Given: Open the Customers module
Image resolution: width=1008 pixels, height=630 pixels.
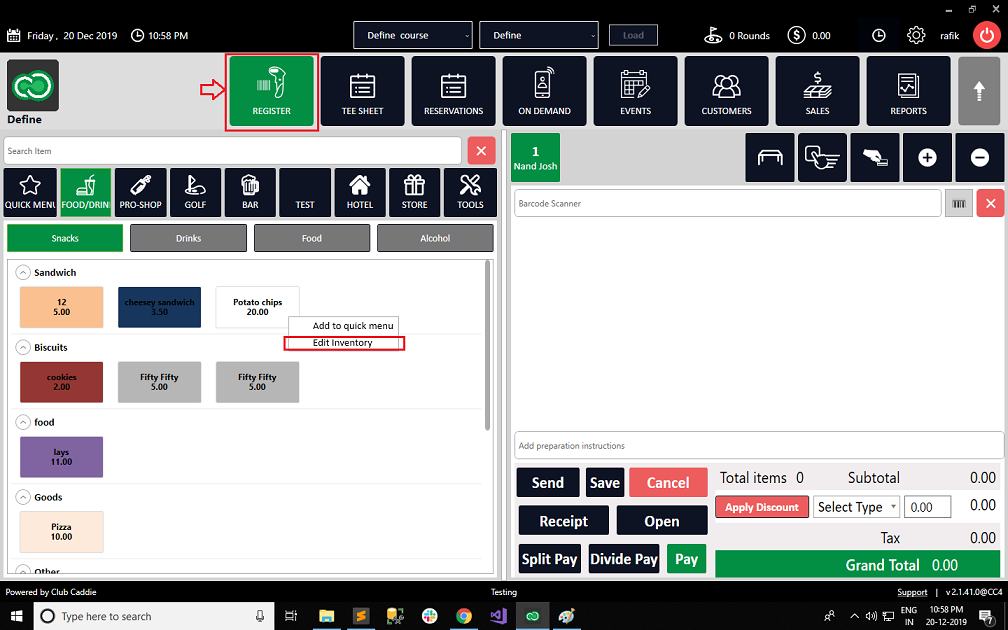Looking at the screenshot, I should [726, 91].
